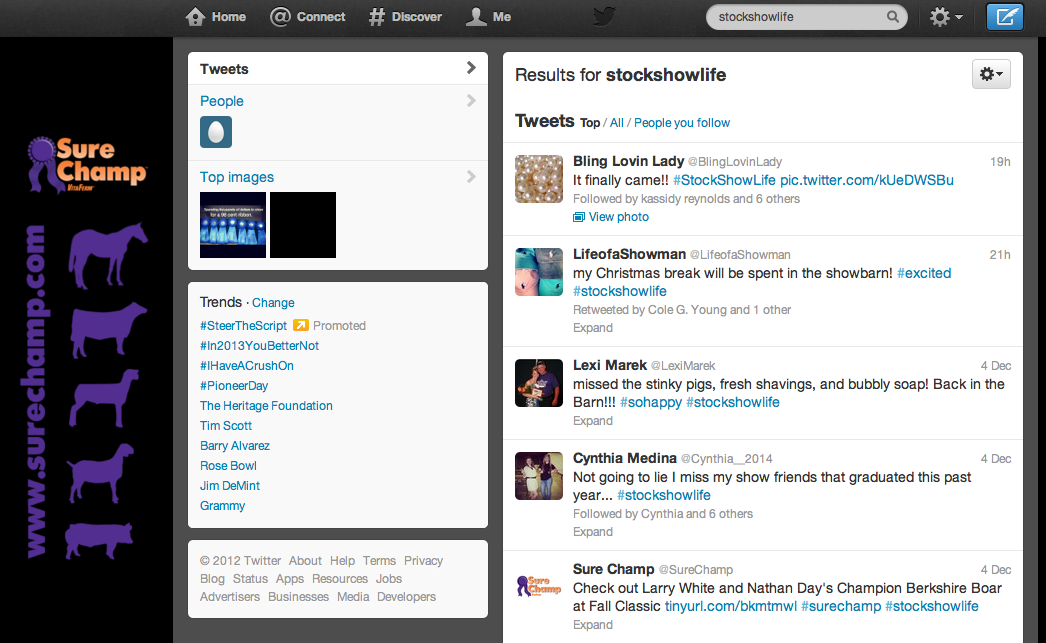Click Bling Lovin Lady's avatar
Viewport: 1046px width, 643px height.
539,179
